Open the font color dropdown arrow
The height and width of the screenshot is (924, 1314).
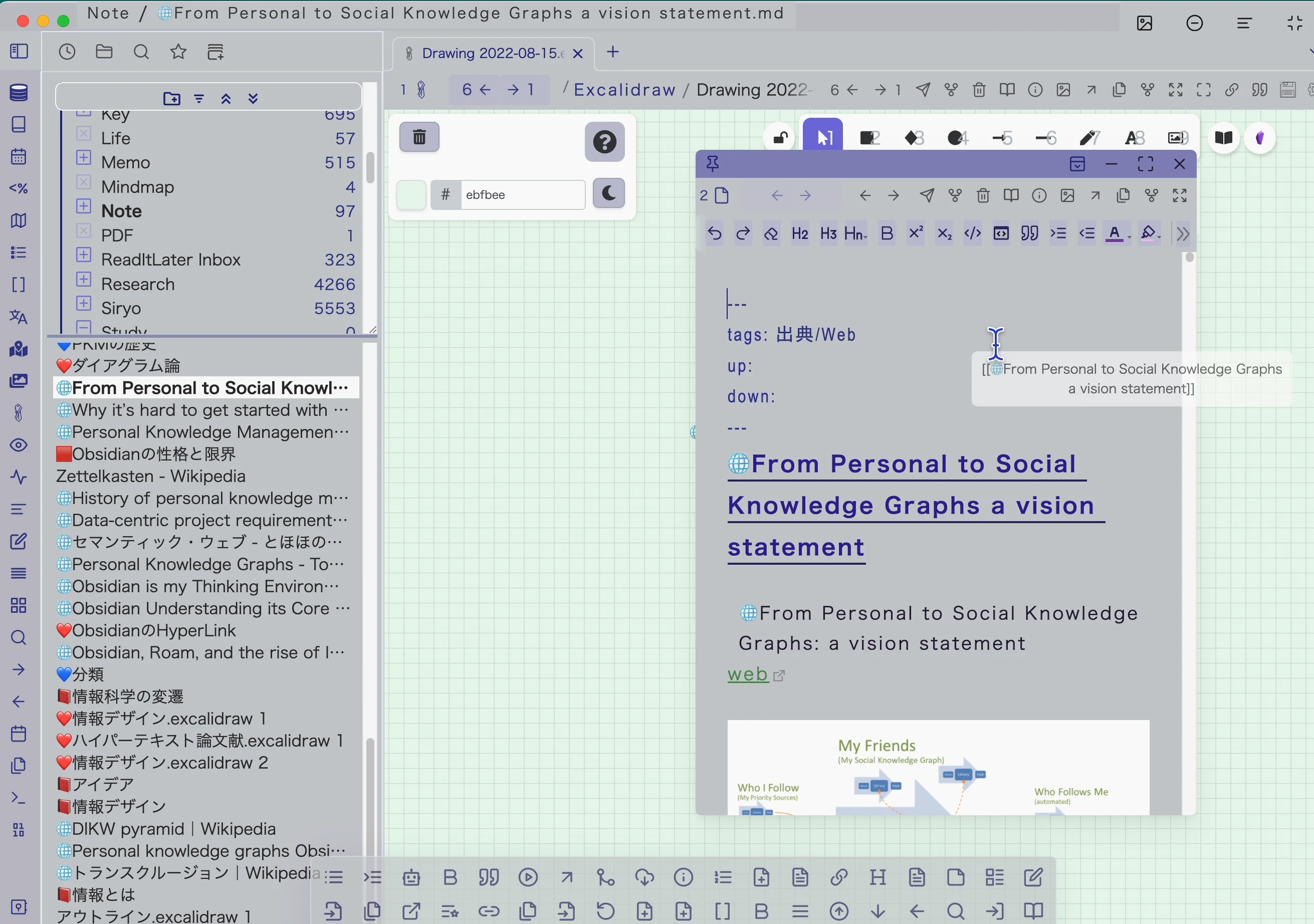1129,236
